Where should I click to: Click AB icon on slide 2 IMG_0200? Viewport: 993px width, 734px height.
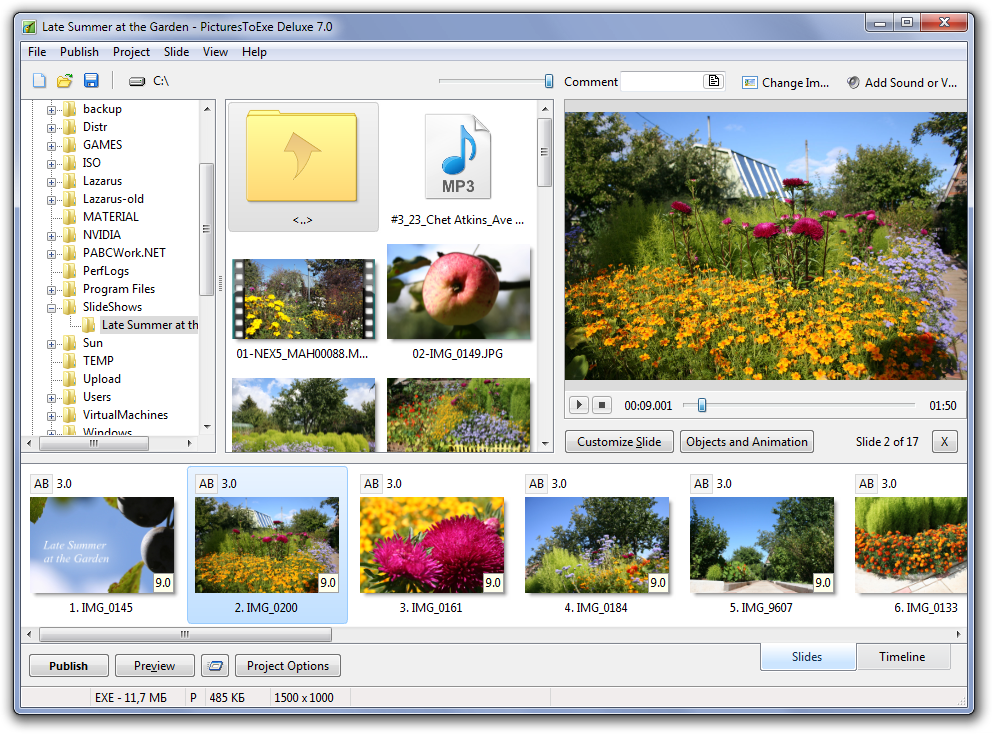206,484
